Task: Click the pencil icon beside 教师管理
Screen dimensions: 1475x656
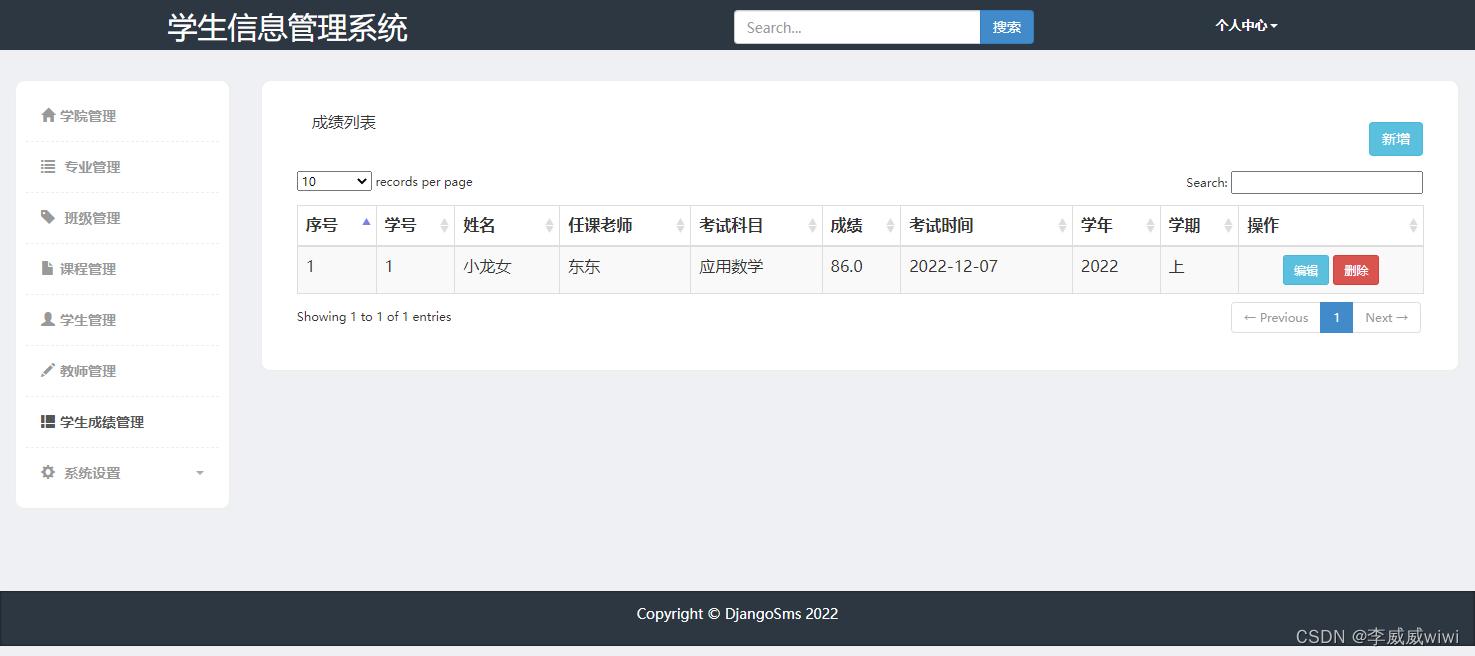Action: pyautogui.click(x=48, y=370)
